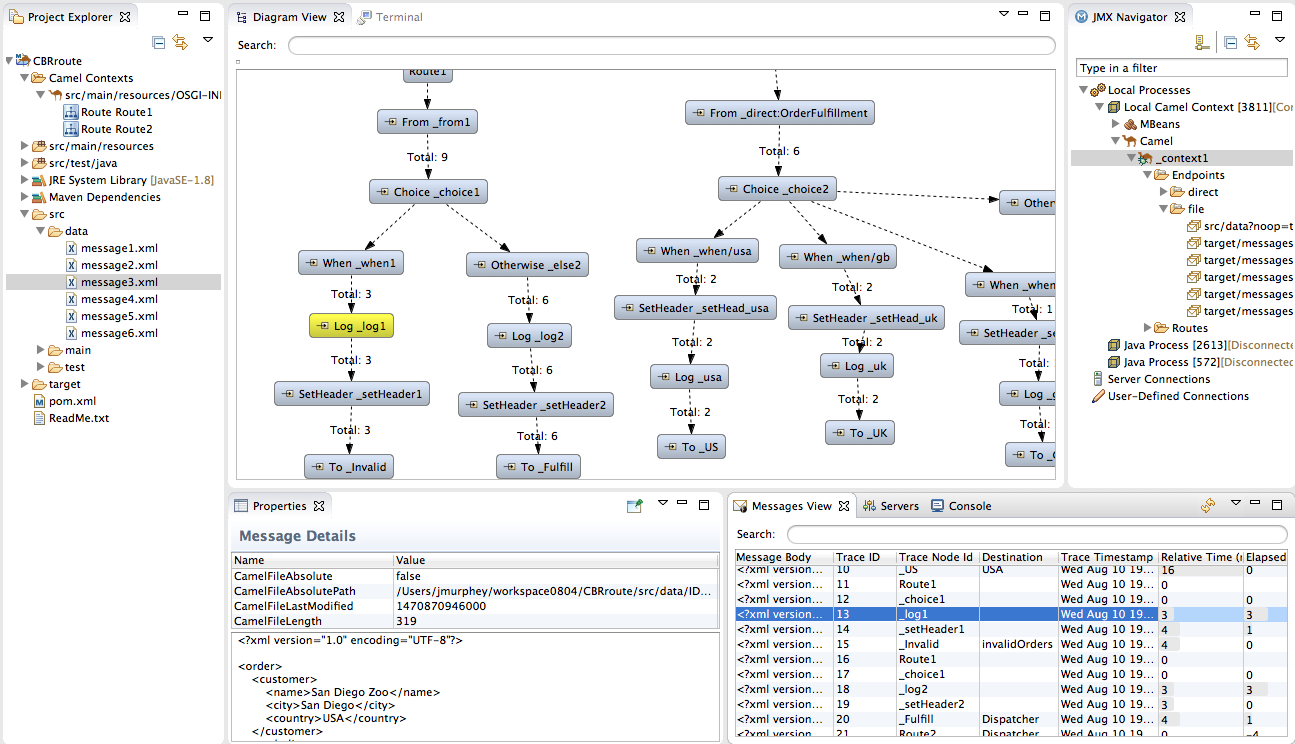The height and width of the screenshot is (744, 1295).
Task: Collapse the Camel Contexts folder
Action: click(x=25, y=78)
